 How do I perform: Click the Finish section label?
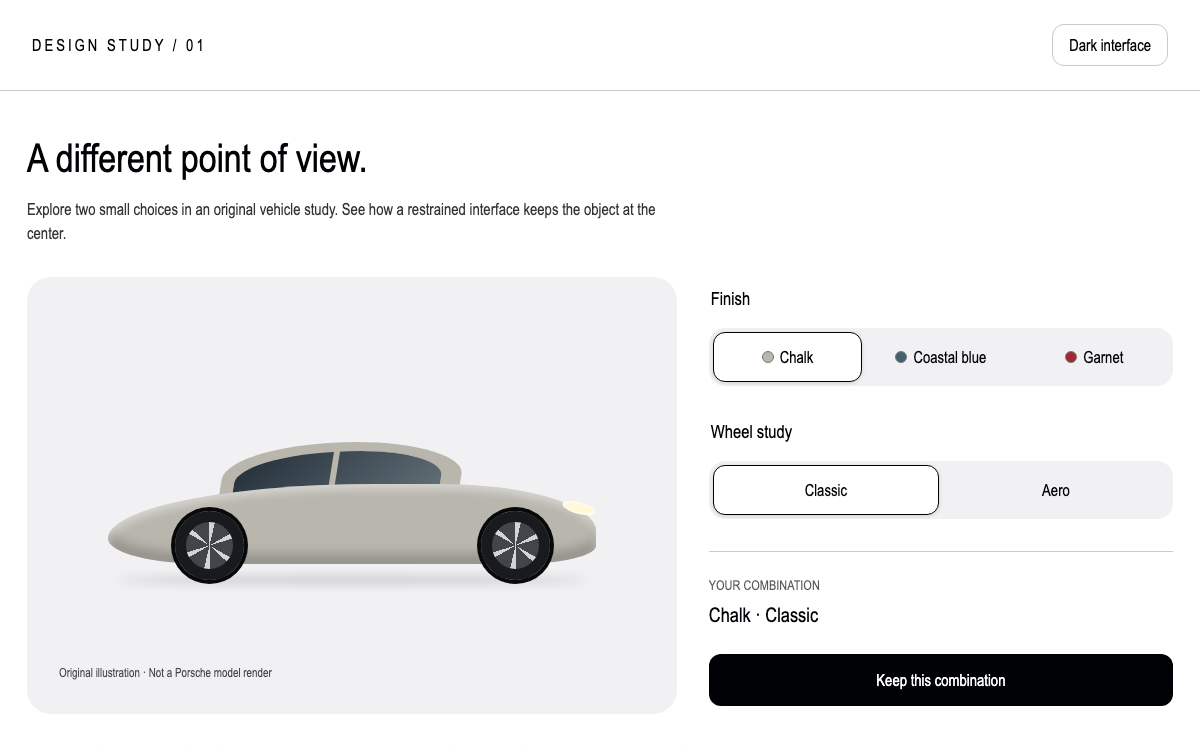click(730, 299)
